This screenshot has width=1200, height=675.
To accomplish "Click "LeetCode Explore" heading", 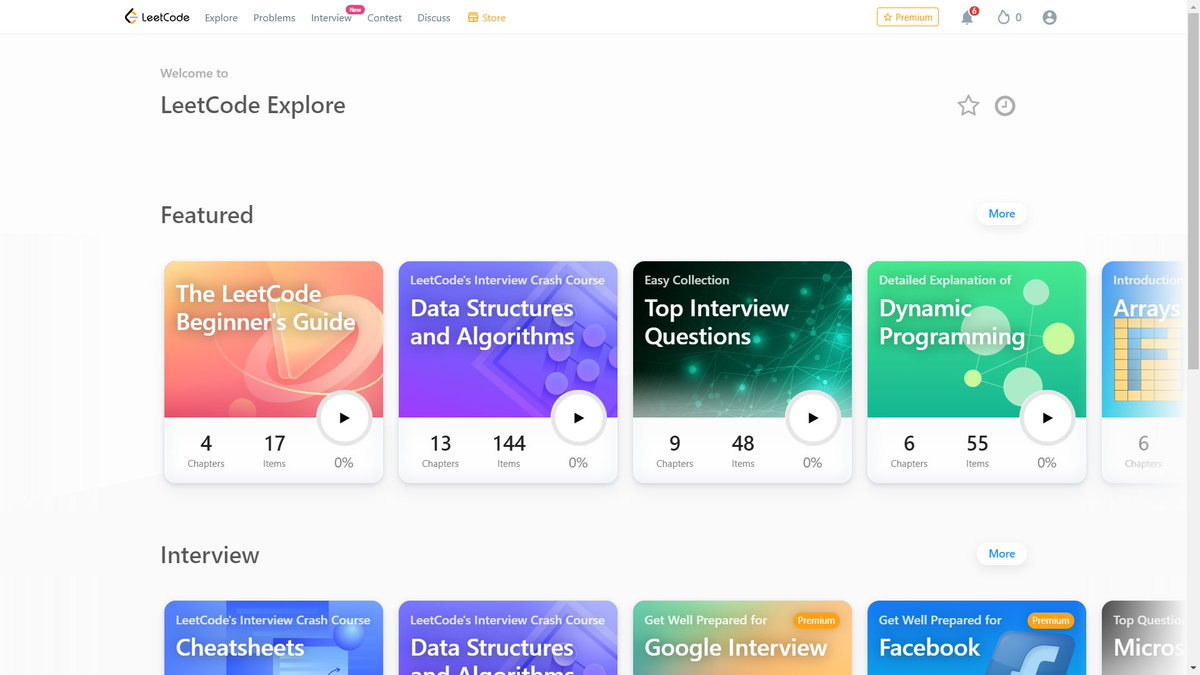I will [x=253, y=105].
